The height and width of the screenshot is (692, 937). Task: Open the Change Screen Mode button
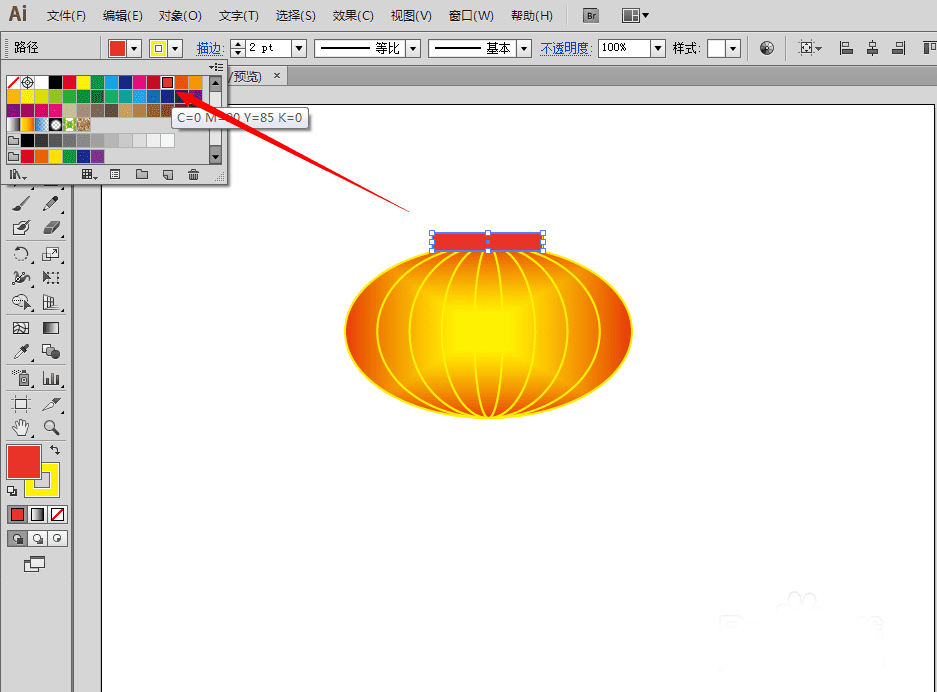point(35,564)
